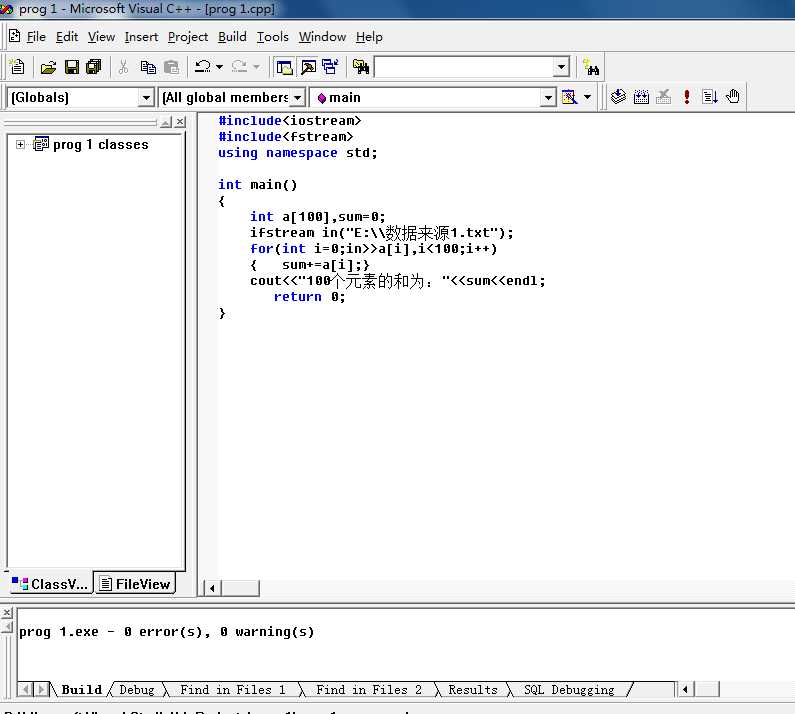Open the (Globals) class dropdown

point(146,97)
